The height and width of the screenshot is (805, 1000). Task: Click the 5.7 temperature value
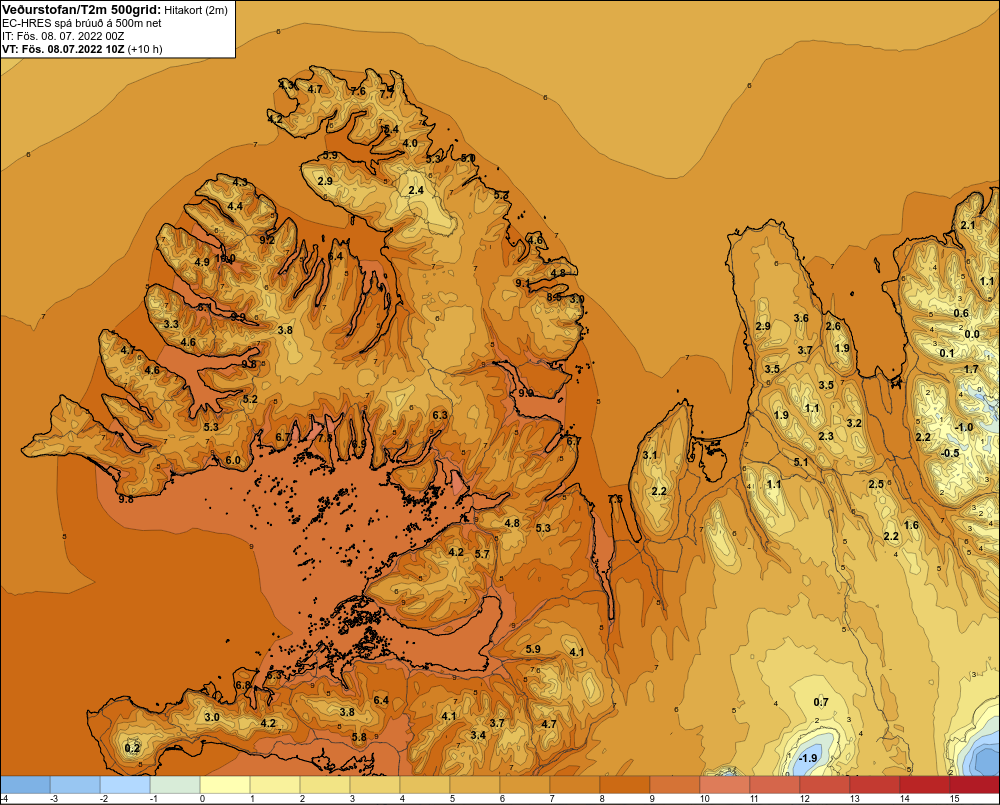click(x=482, y=554)
